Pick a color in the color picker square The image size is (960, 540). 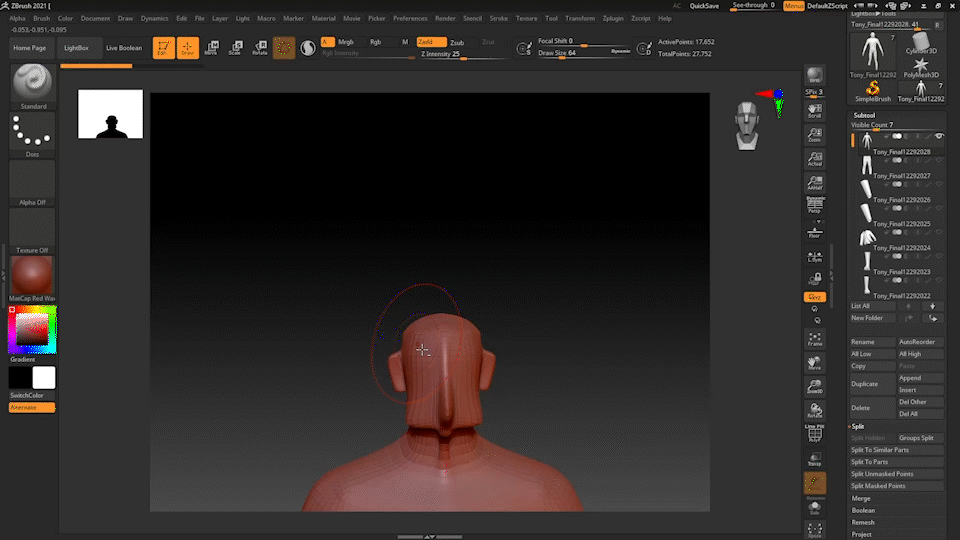click(32, 328)
